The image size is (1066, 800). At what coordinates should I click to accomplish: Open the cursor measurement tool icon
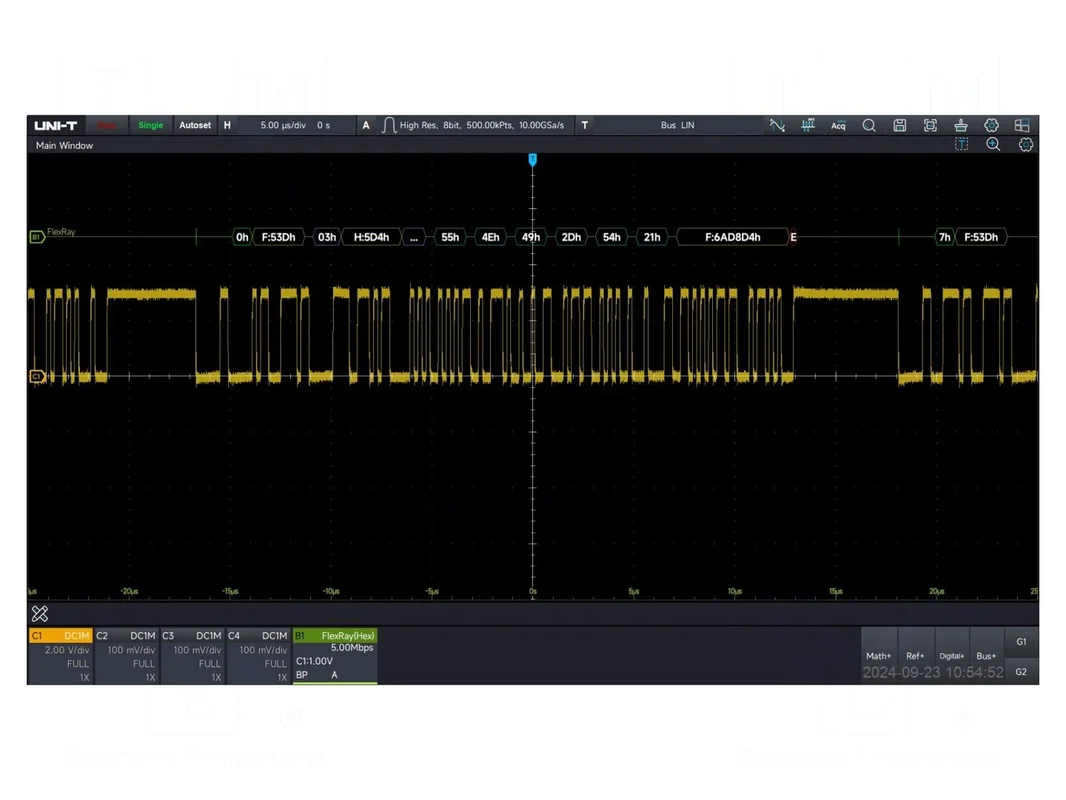[777, 125]
